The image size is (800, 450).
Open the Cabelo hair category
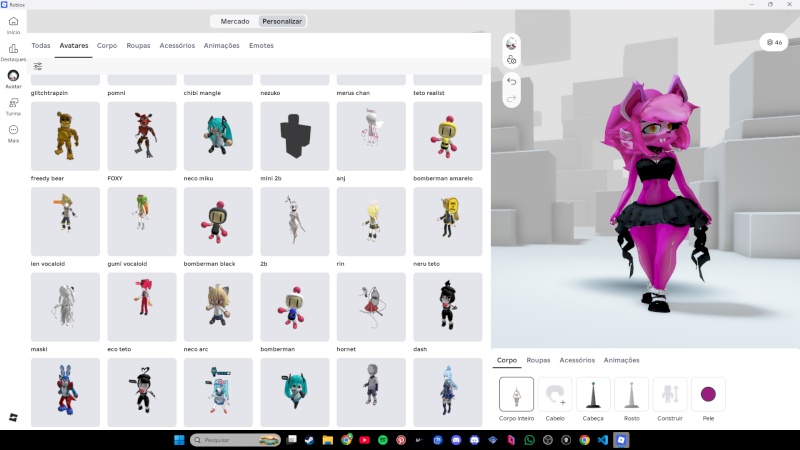(555, 396)
